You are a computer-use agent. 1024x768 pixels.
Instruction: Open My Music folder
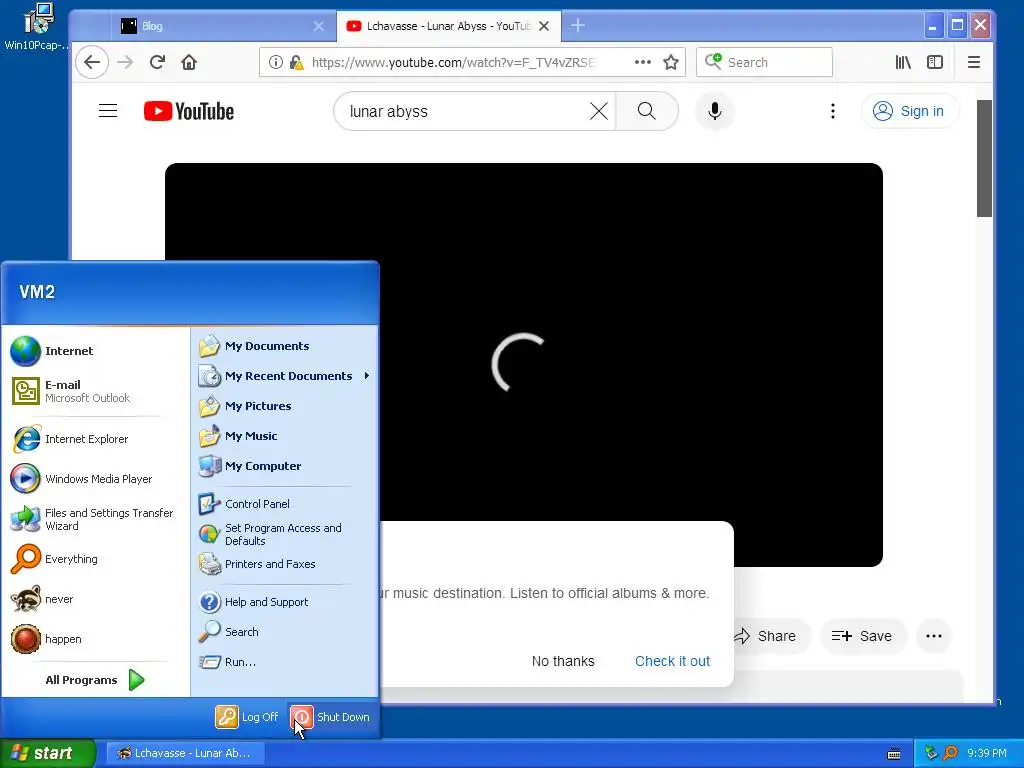coord(238,436)
